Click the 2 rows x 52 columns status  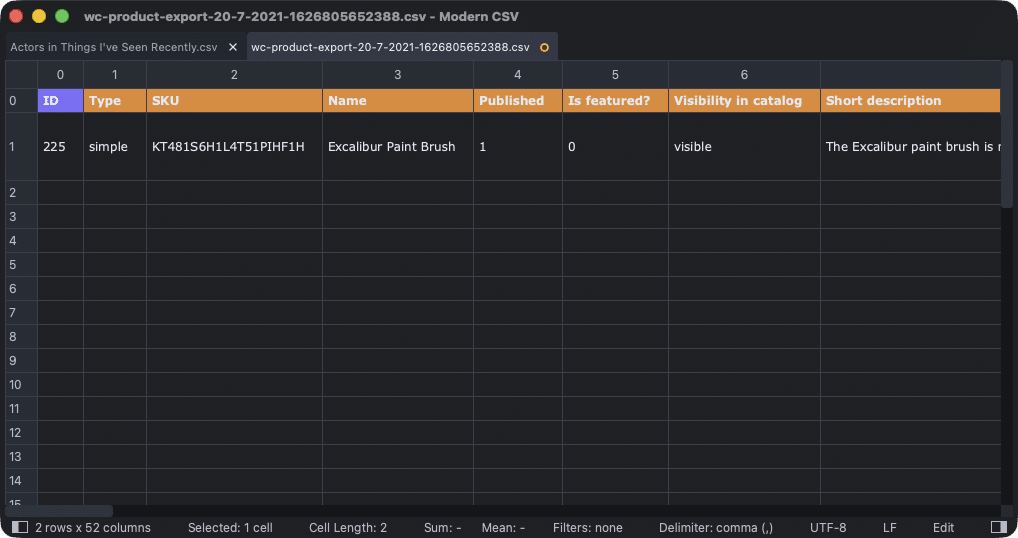[x=93, y=528]
